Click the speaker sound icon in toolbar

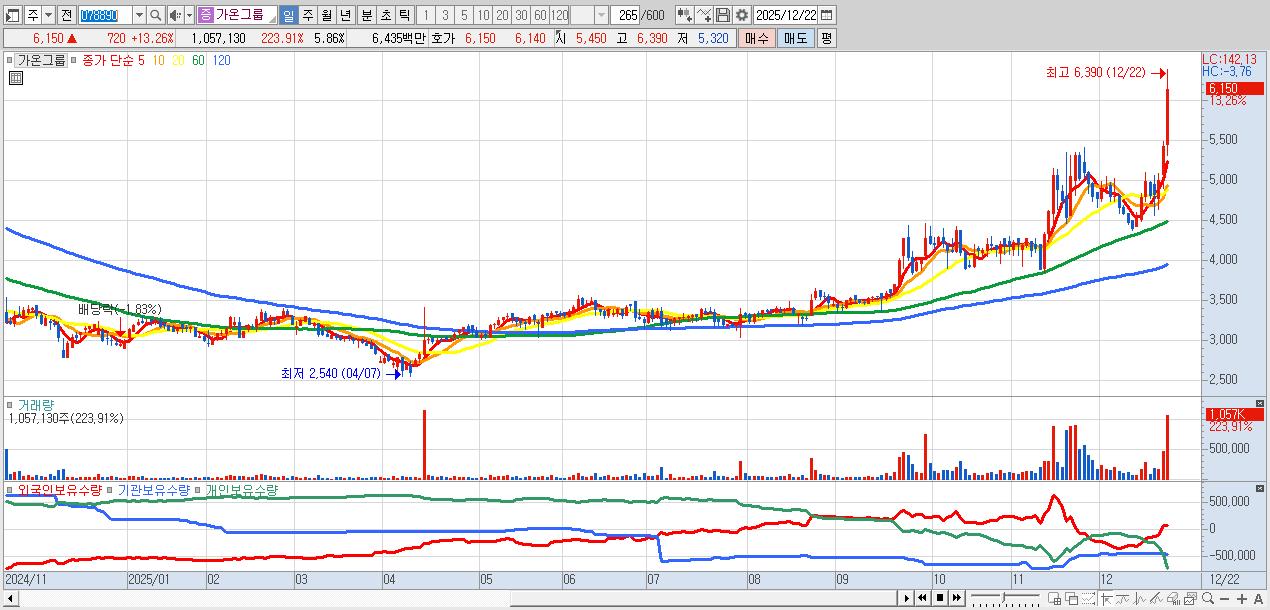tap(175, 15)
